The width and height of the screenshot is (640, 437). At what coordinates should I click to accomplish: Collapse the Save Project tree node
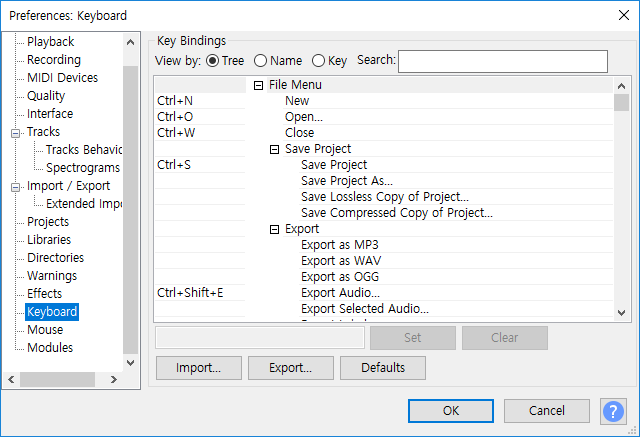click(x=275, y=149)
